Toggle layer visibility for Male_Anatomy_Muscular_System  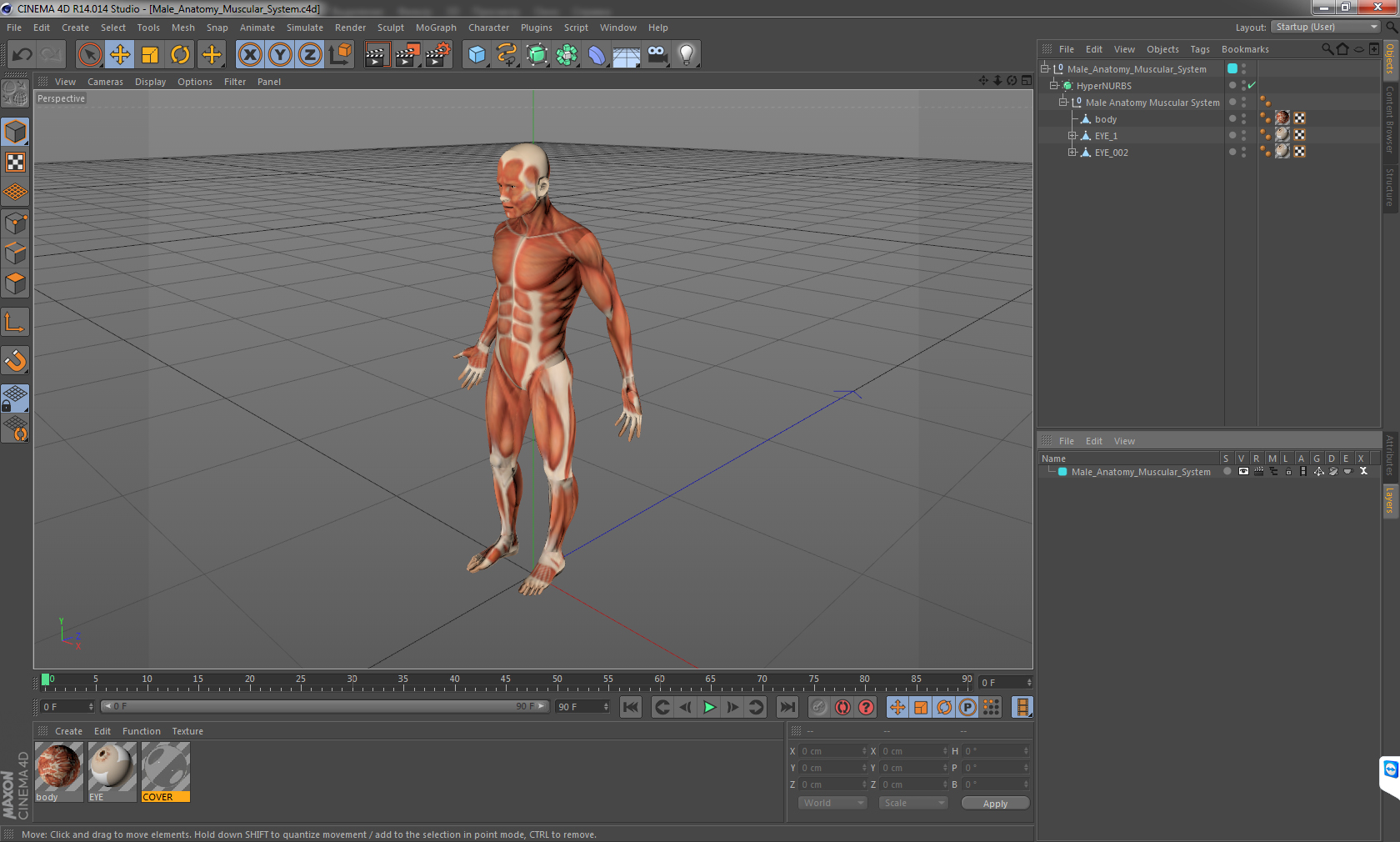pos(1243,471)
